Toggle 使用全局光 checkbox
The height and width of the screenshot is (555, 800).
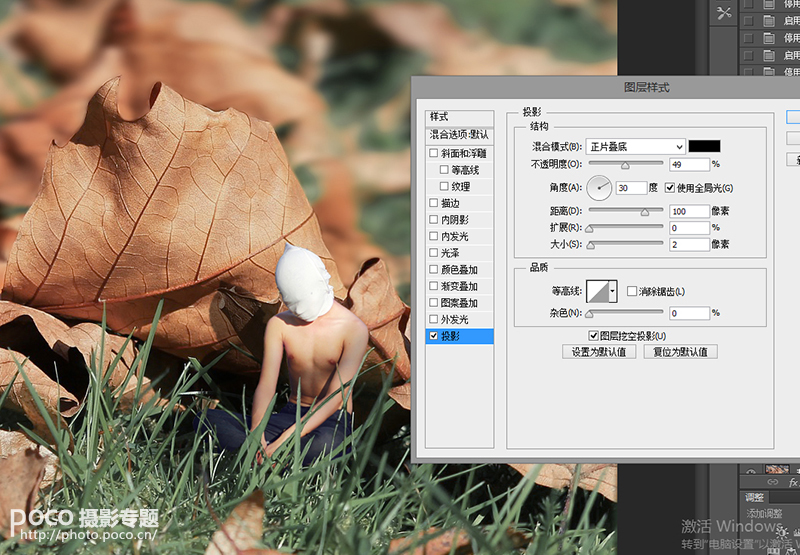point(670,188)
